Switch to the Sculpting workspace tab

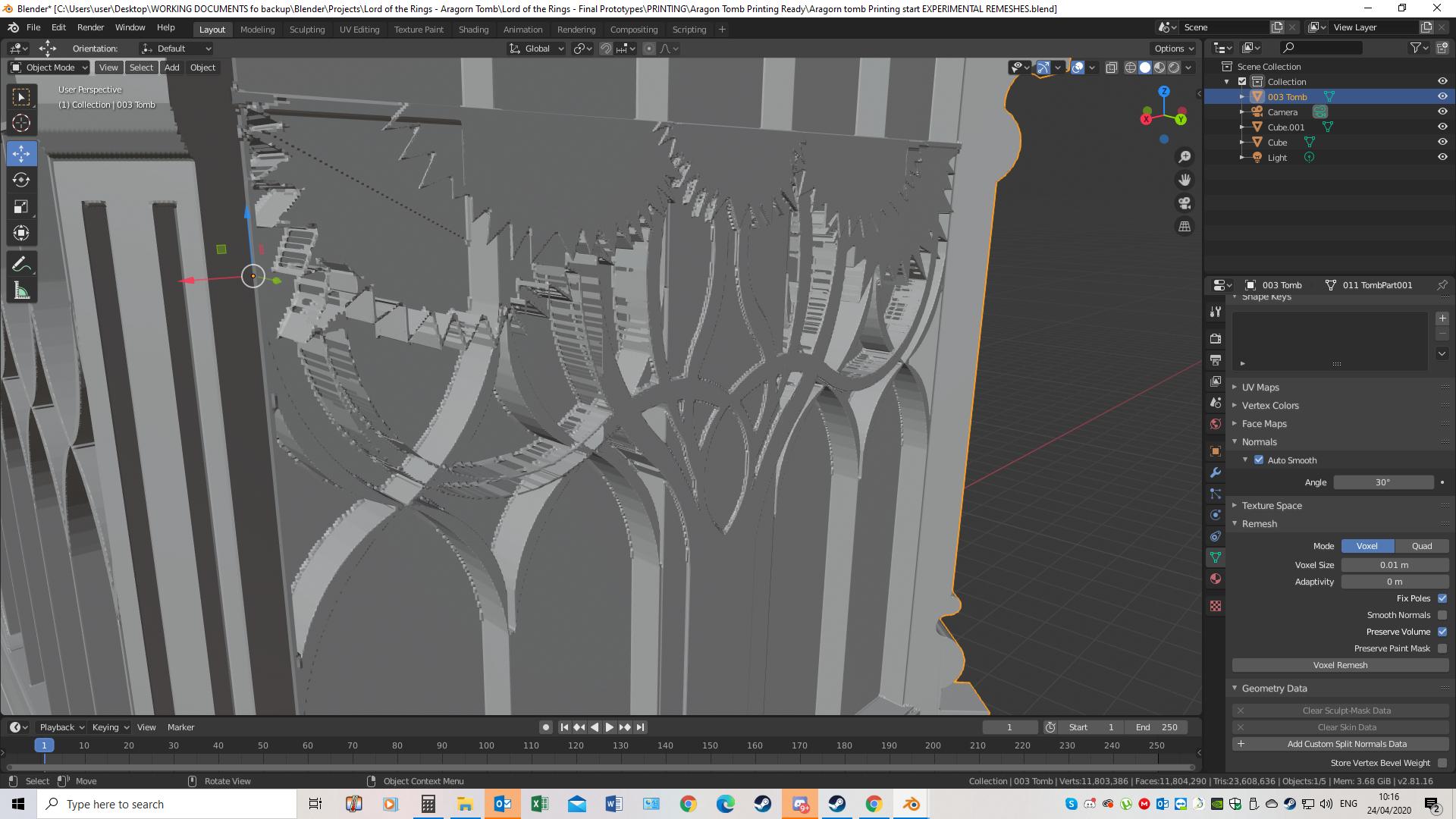(306, 30)
